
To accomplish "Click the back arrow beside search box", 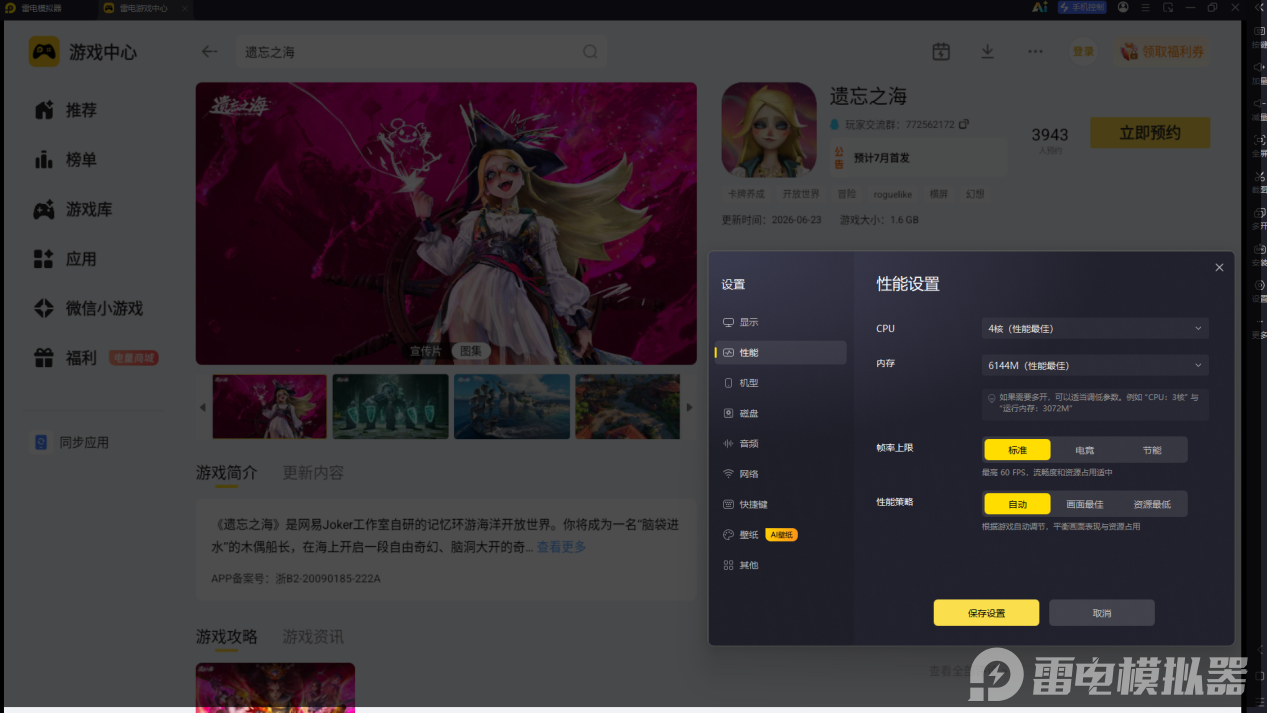I will pos(209,52).
